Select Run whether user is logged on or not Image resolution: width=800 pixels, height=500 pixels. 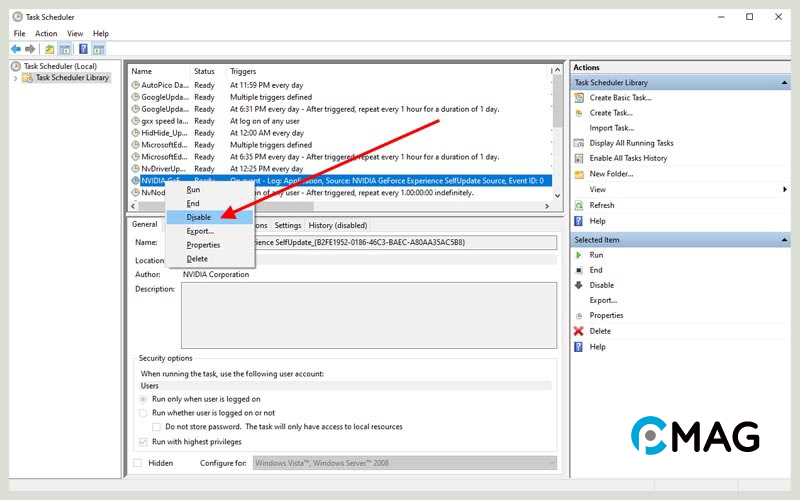(x=143, y=413)
